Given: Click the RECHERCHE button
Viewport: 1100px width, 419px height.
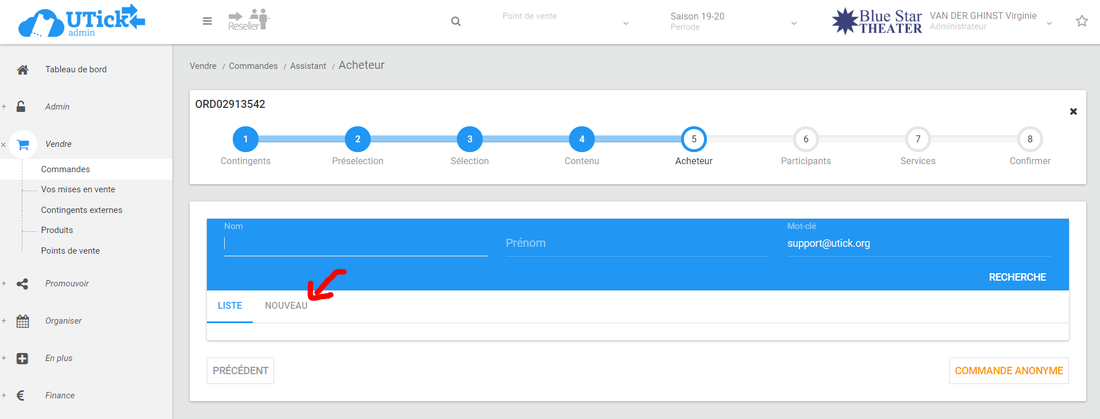Looking at the screenshot, I should click(1017, 277).
